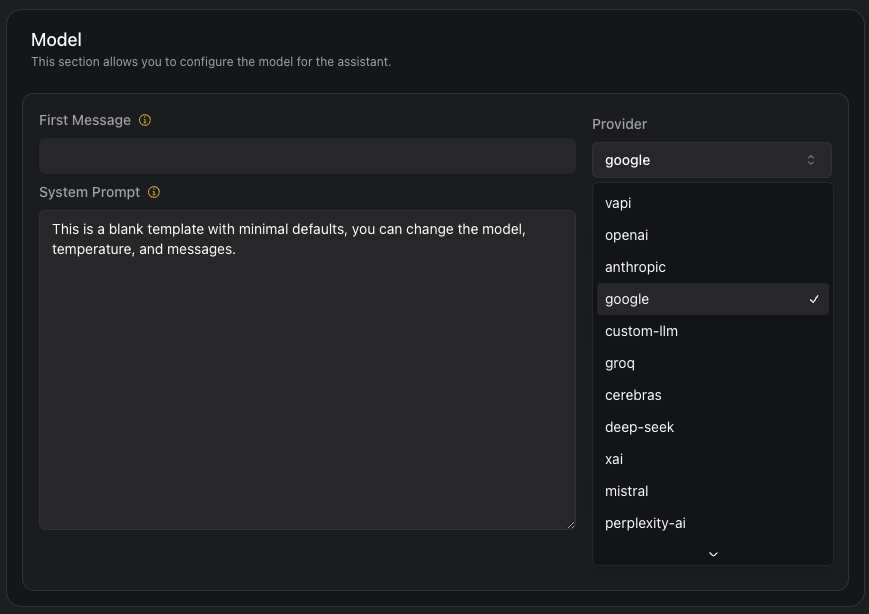This screenshot has height=614, width=869.
Task: Choose openai as the provider
Action: [627, 235]
